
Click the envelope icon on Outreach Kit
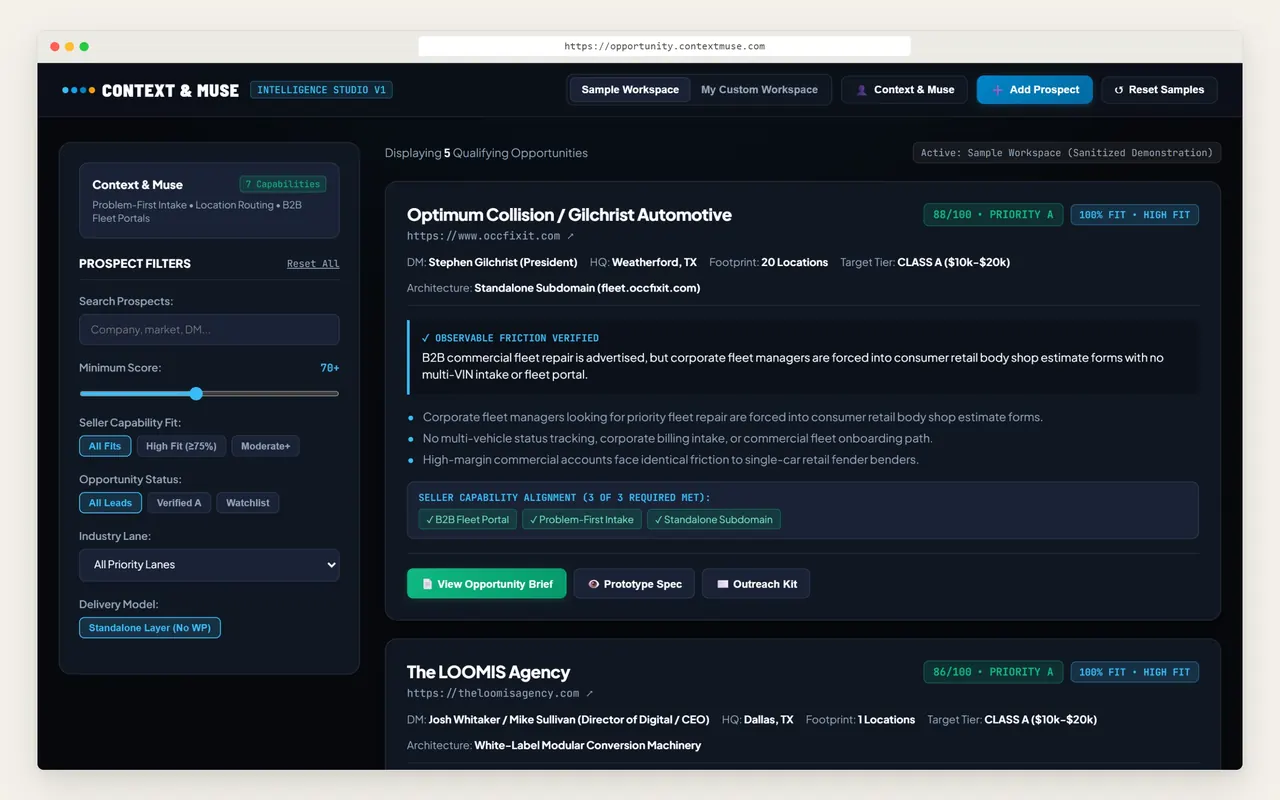(722, 584)
